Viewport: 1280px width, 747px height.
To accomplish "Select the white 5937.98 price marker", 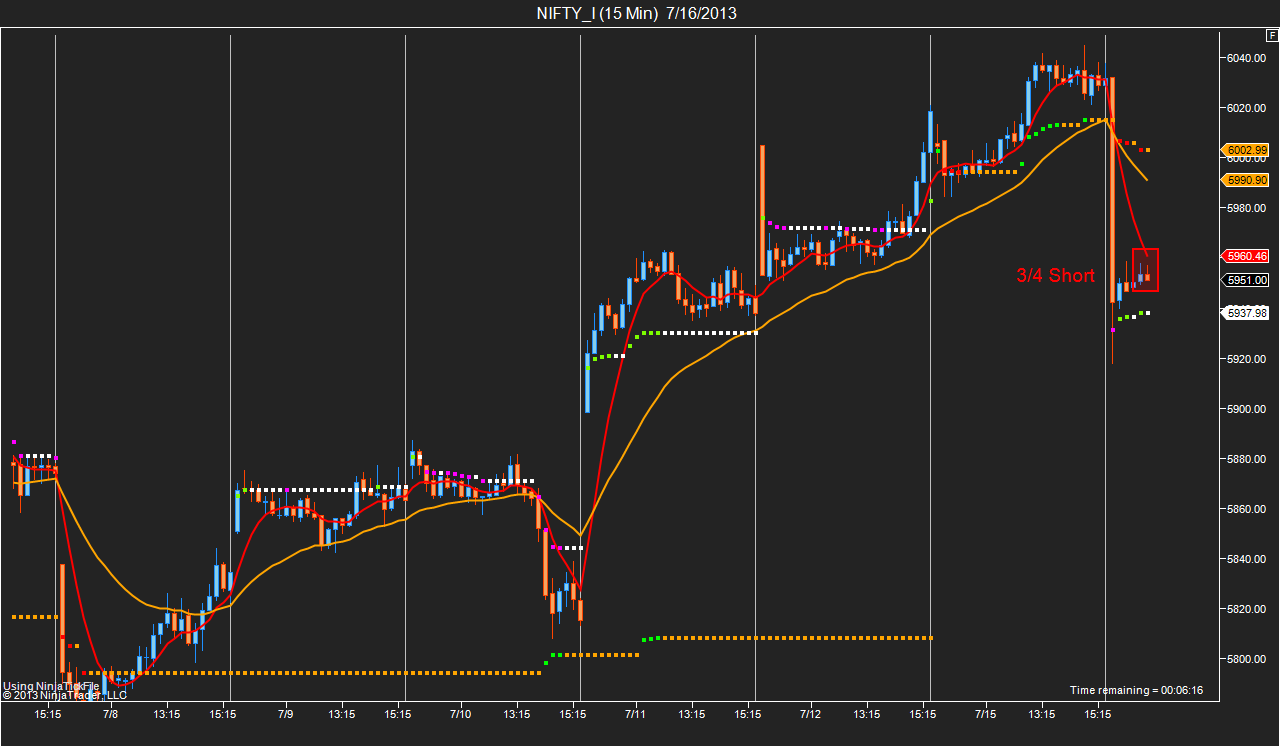I will [x=1245, y=313].
